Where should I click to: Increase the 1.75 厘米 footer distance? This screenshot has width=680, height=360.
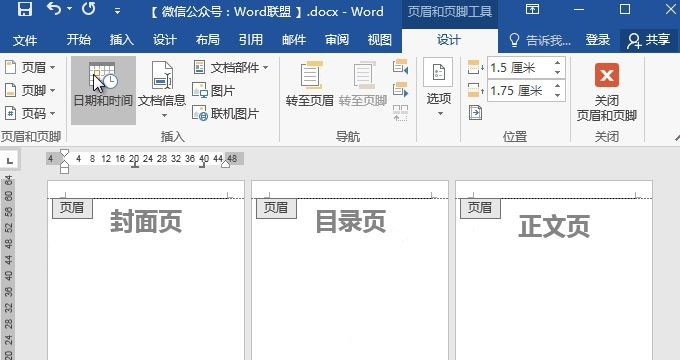click(558, 86)
